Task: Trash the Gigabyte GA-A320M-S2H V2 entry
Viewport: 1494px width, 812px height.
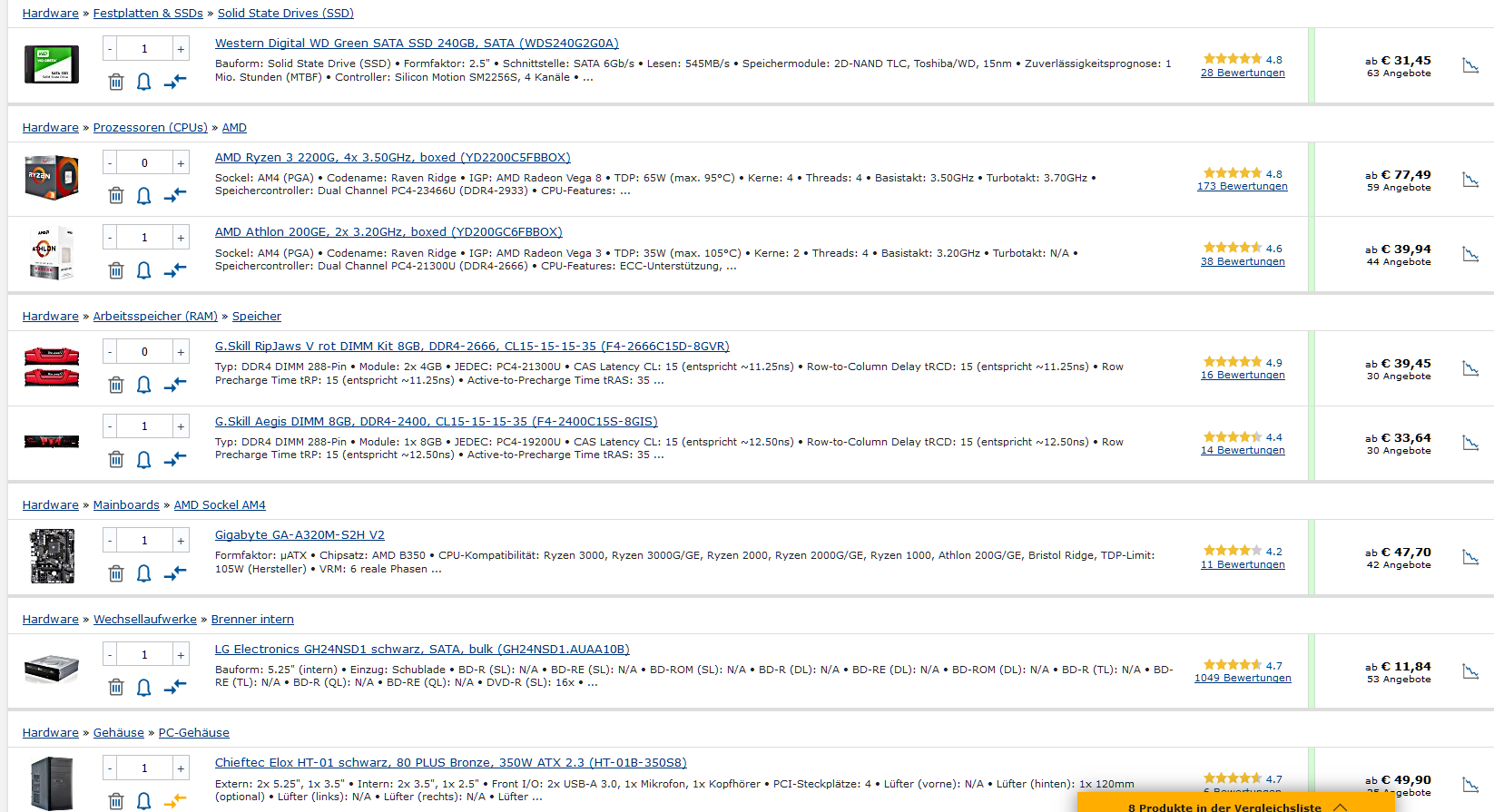Action: (116, 573)
